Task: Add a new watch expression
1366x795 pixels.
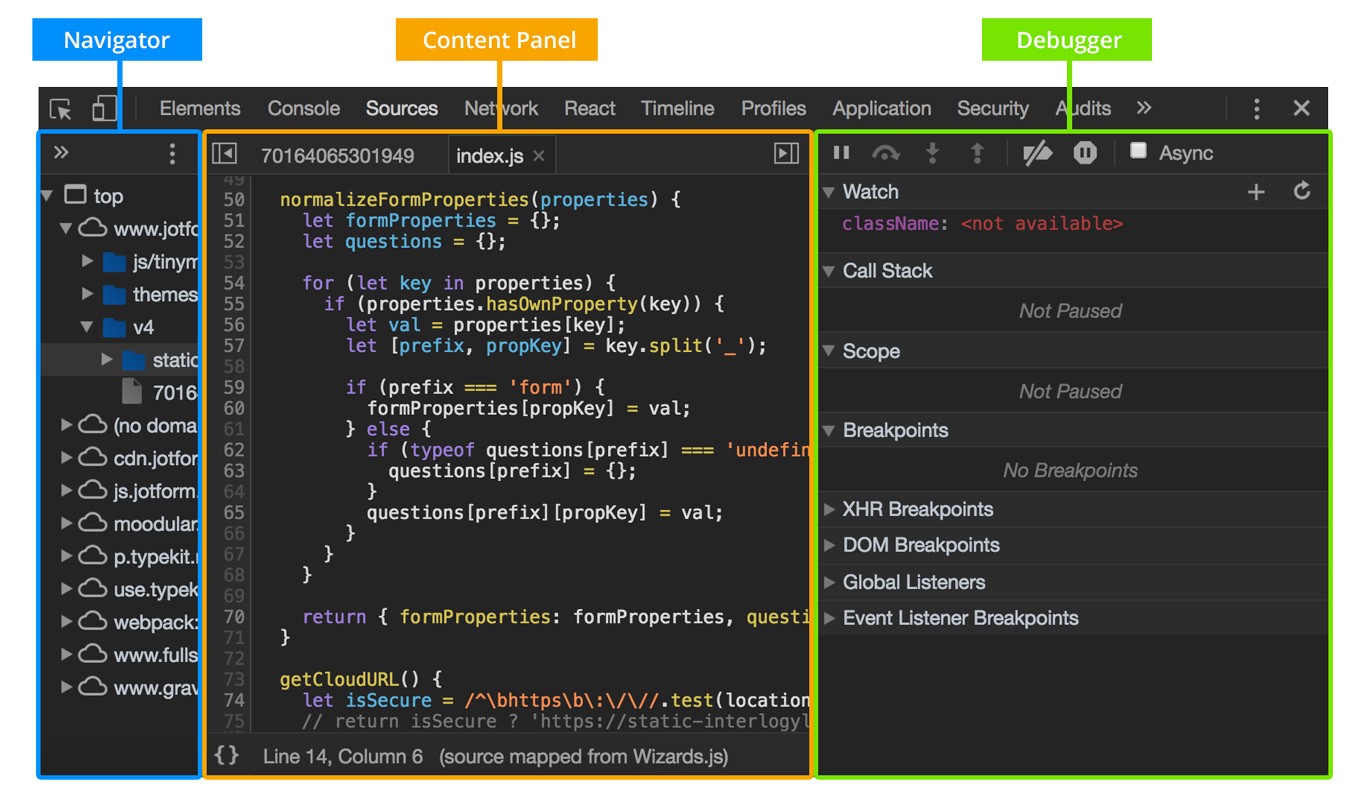Action: coord(1257,192)
